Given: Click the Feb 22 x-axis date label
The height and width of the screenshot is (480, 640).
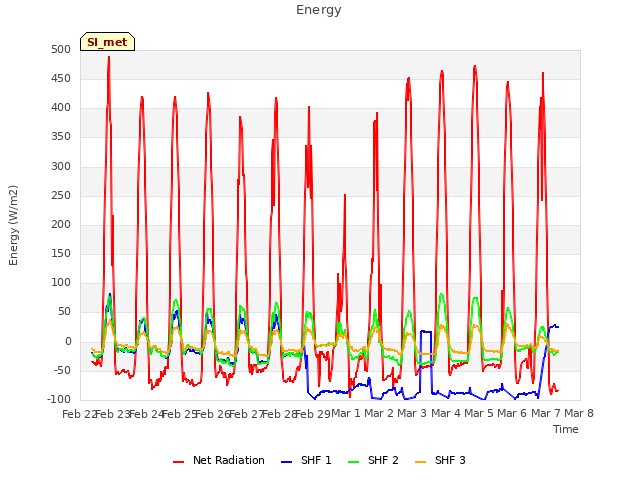Looking at the screenshot, I should pos(79,414).
